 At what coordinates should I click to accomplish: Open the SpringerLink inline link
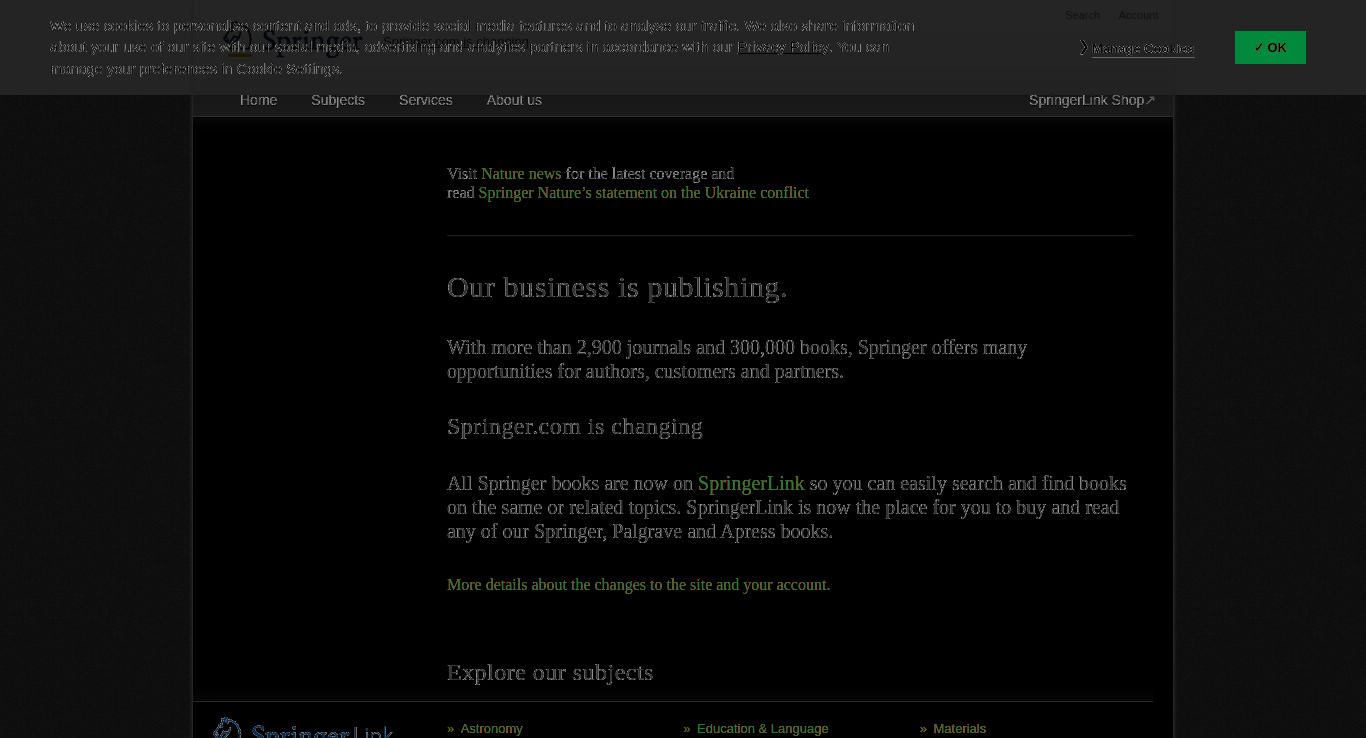click(751, 483)
